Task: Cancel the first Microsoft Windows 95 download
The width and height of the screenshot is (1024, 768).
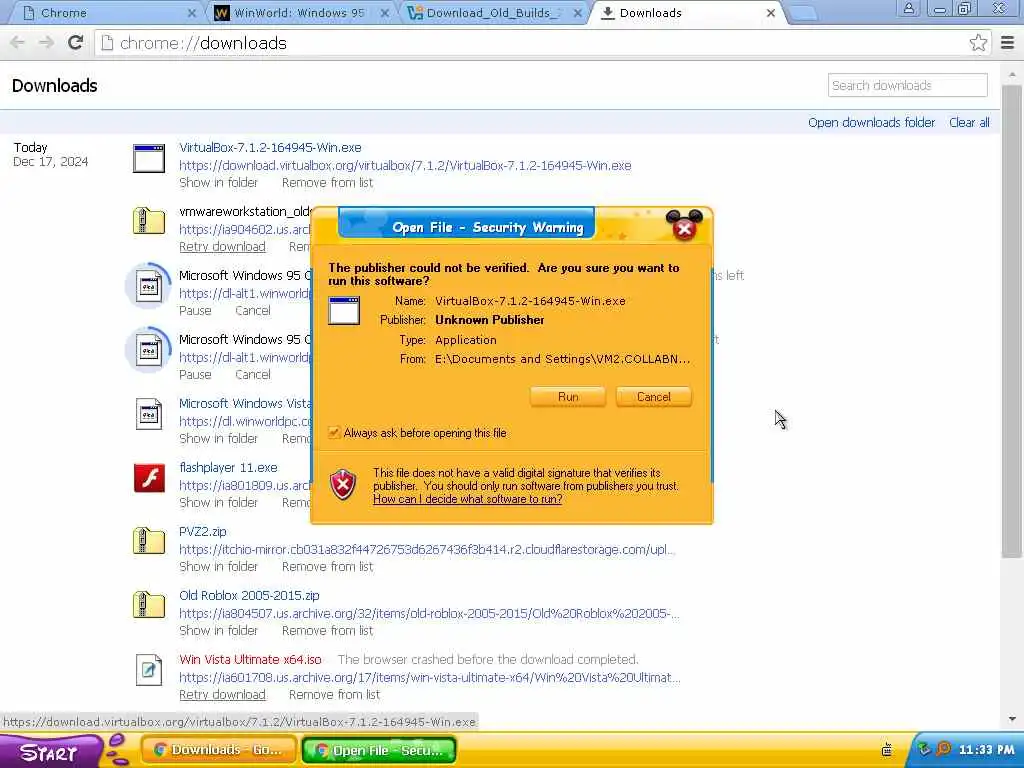Action: 253,311
